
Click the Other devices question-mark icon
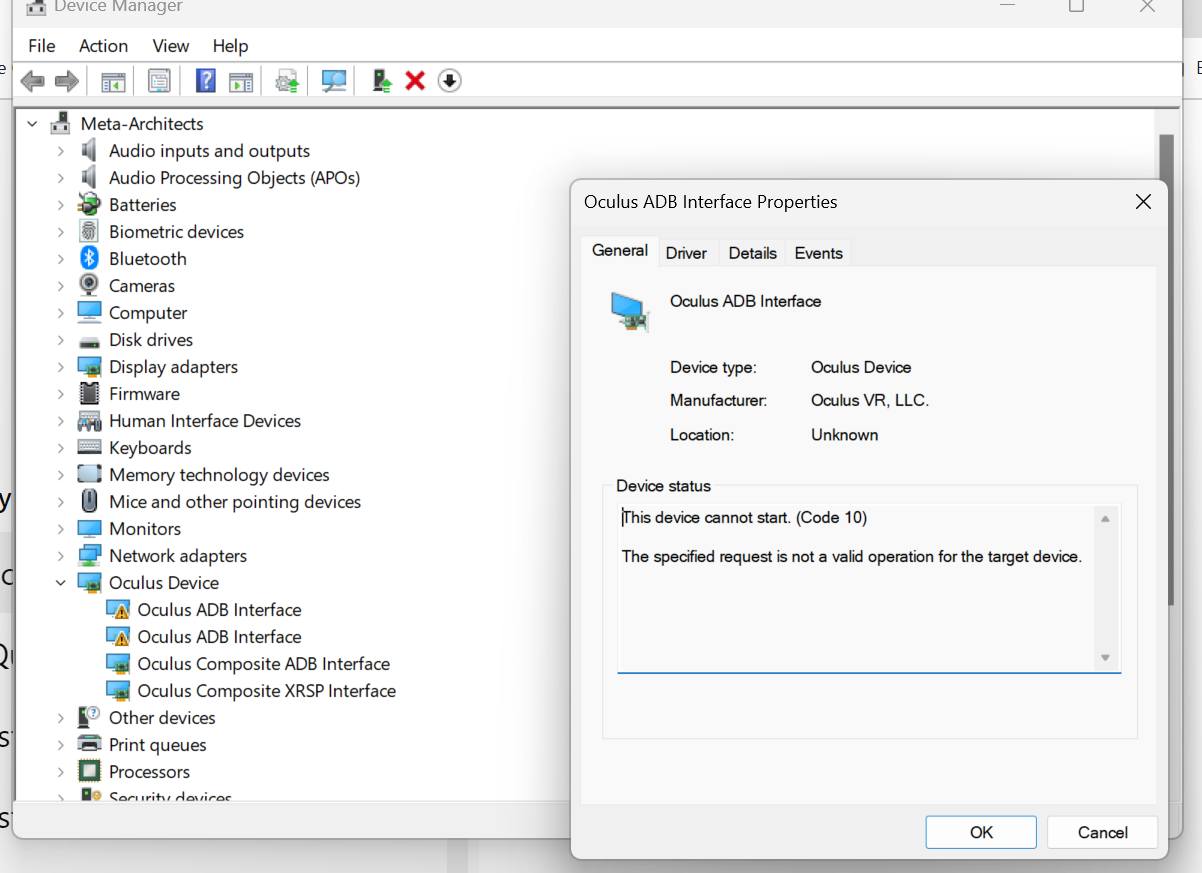coord(90,717)
